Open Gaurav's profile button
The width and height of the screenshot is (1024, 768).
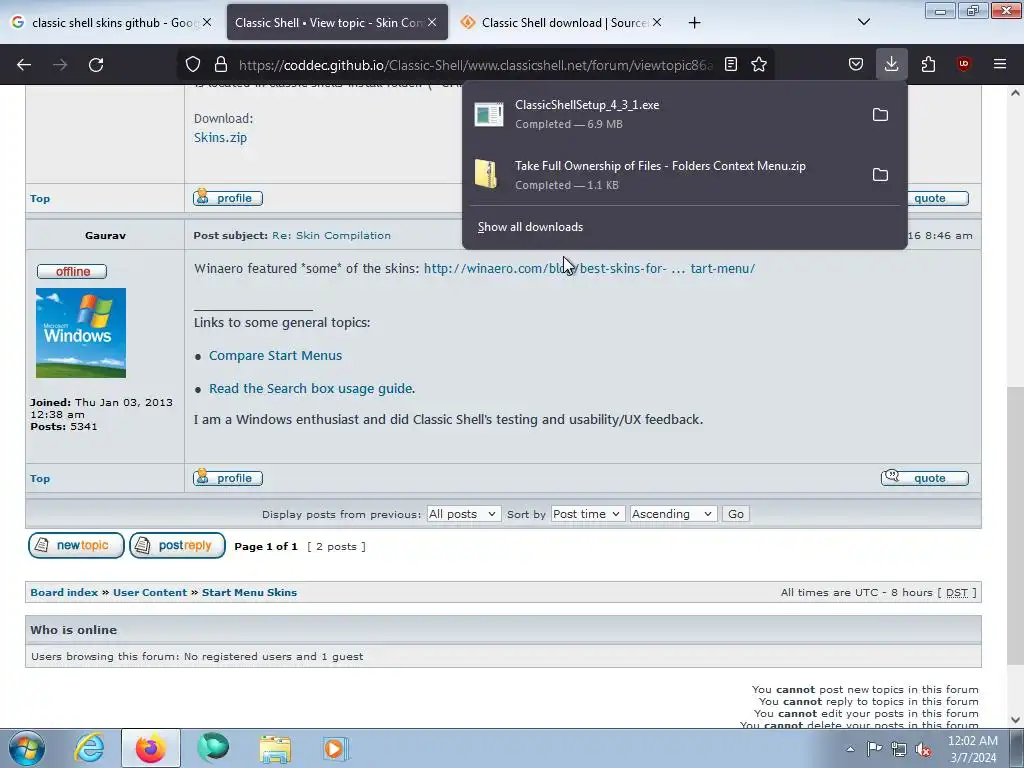coord(228,478)
